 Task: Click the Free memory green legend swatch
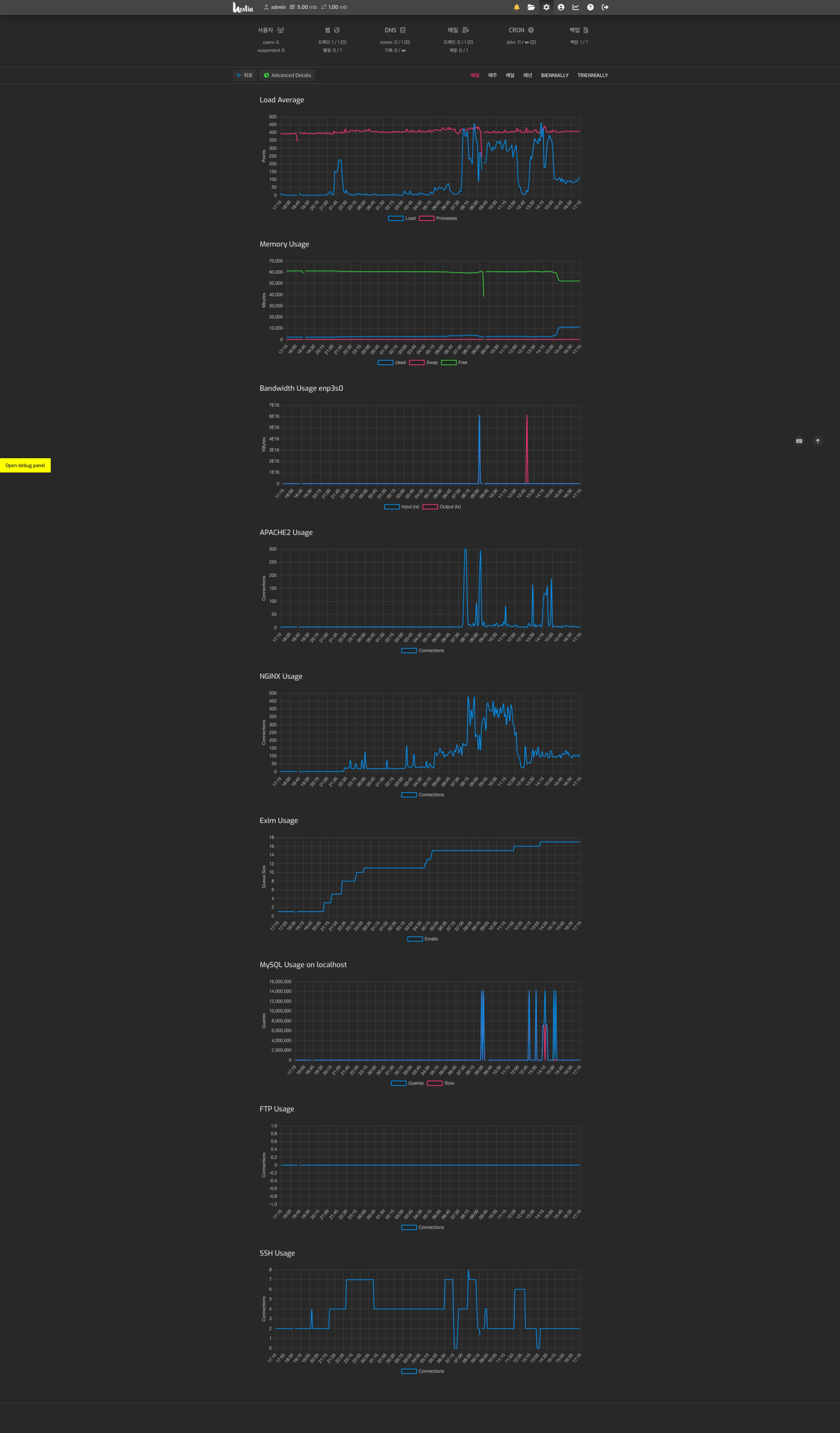(449, 363)
